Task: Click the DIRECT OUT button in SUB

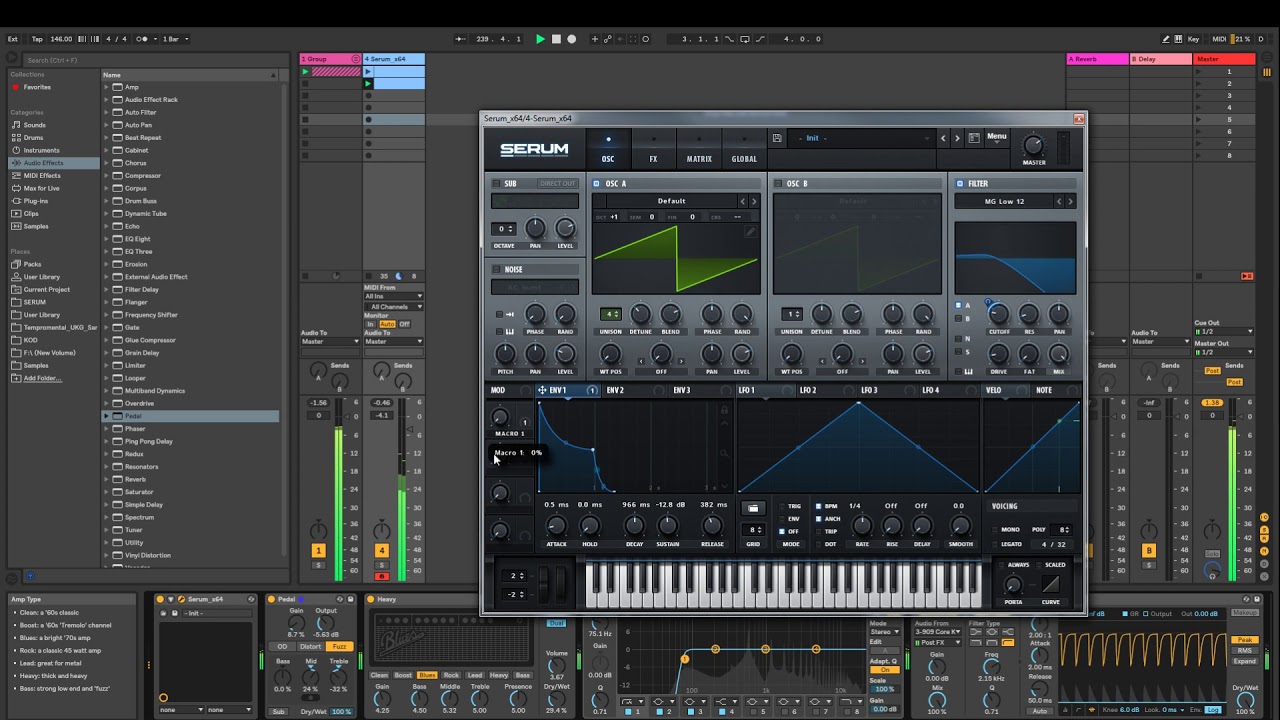Action: point(557,184)
